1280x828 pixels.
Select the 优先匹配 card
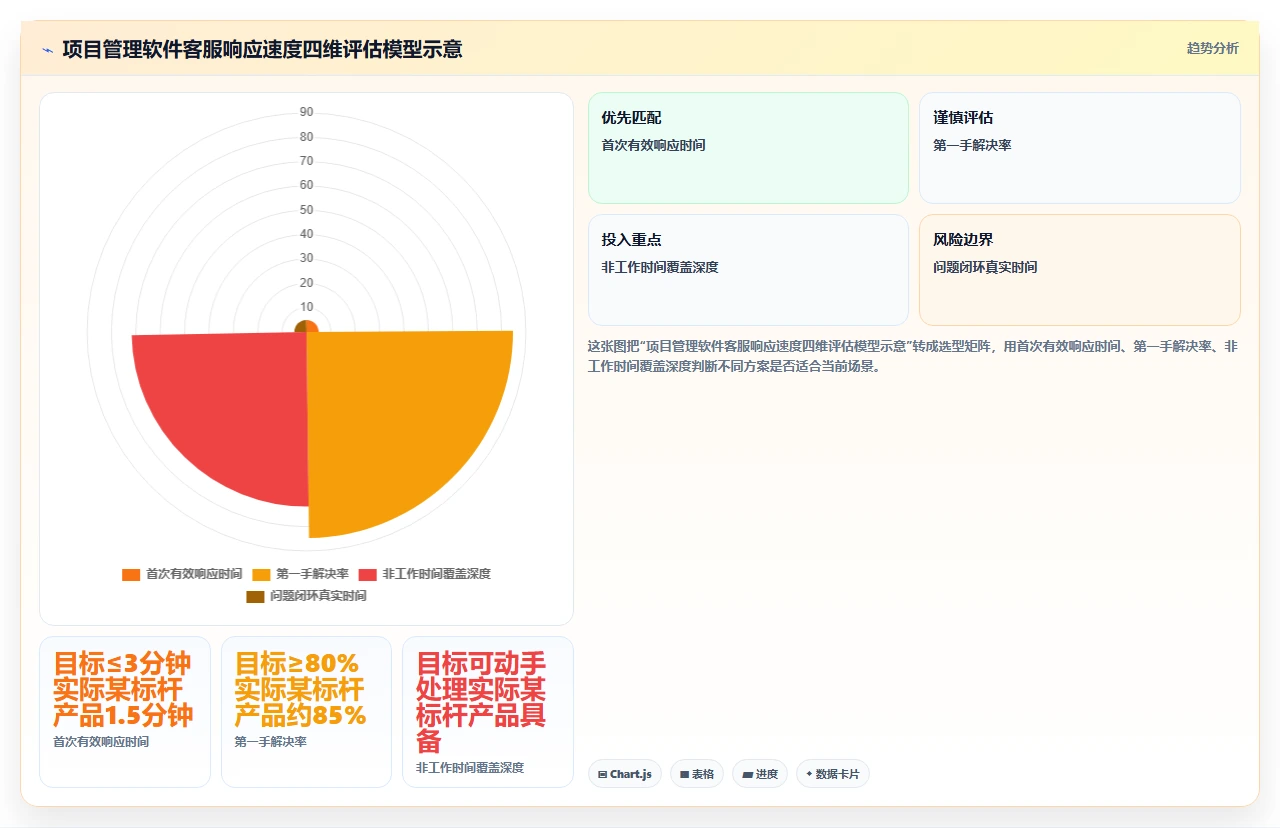coord(748,148)
